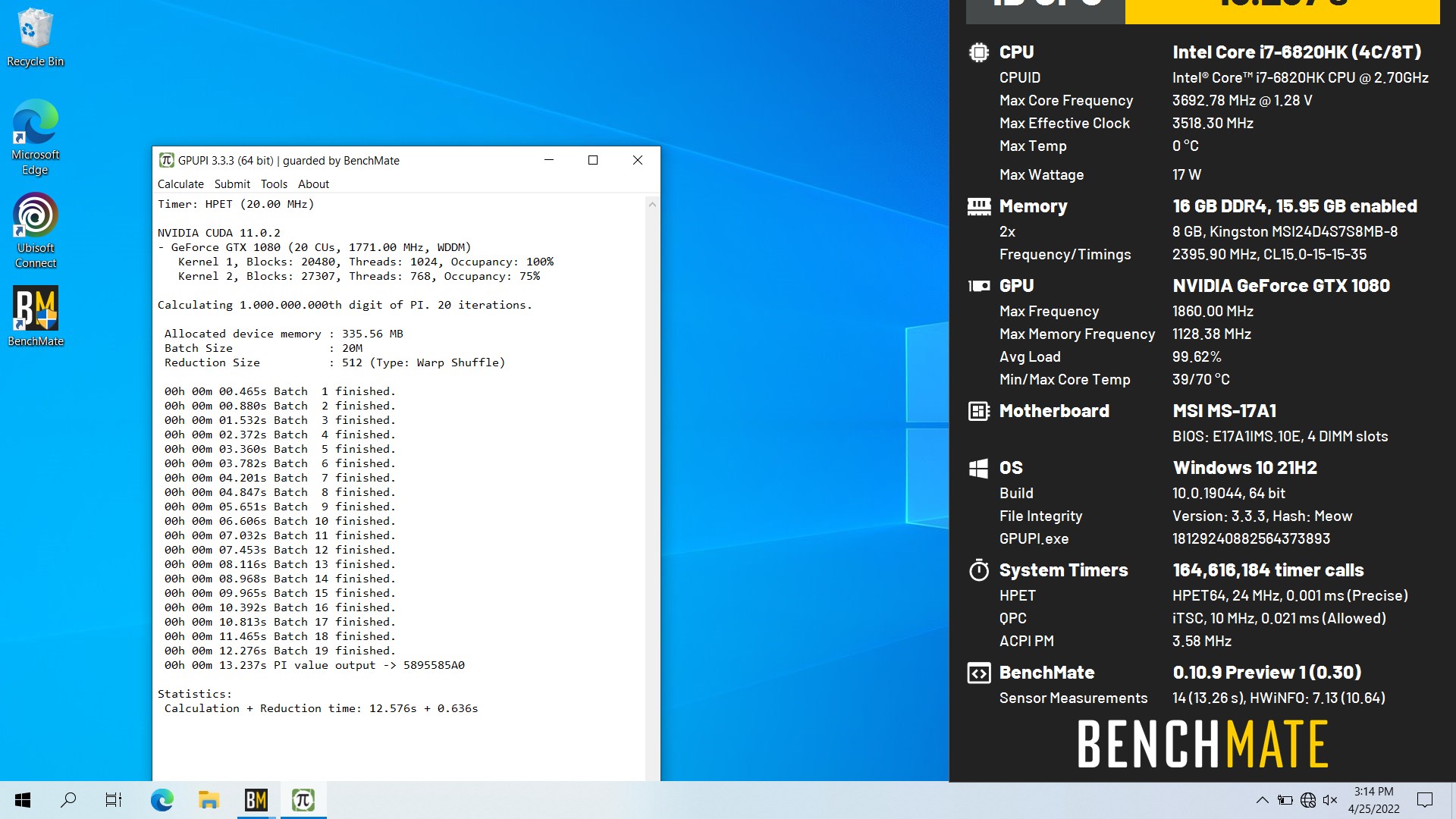Click the muted volume tray icon
Screen dimensions: 1456x819
pyautogui.click(x=1330, y=800)
